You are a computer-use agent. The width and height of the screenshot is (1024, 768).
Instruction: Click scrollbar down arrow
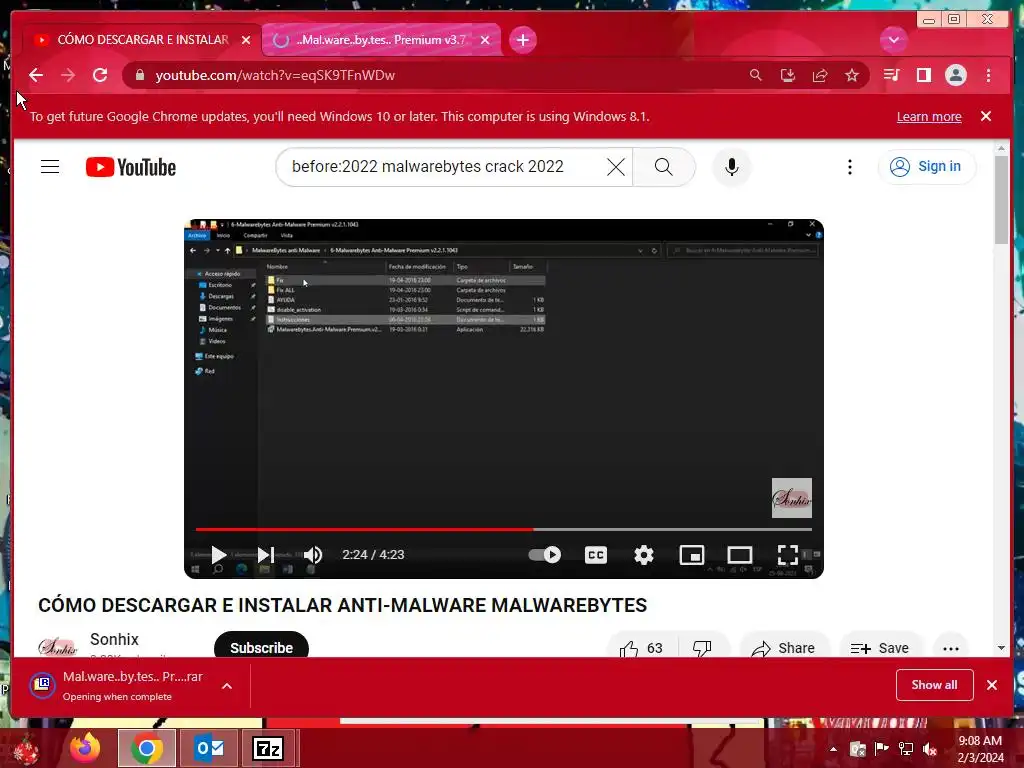point(1001,648)
